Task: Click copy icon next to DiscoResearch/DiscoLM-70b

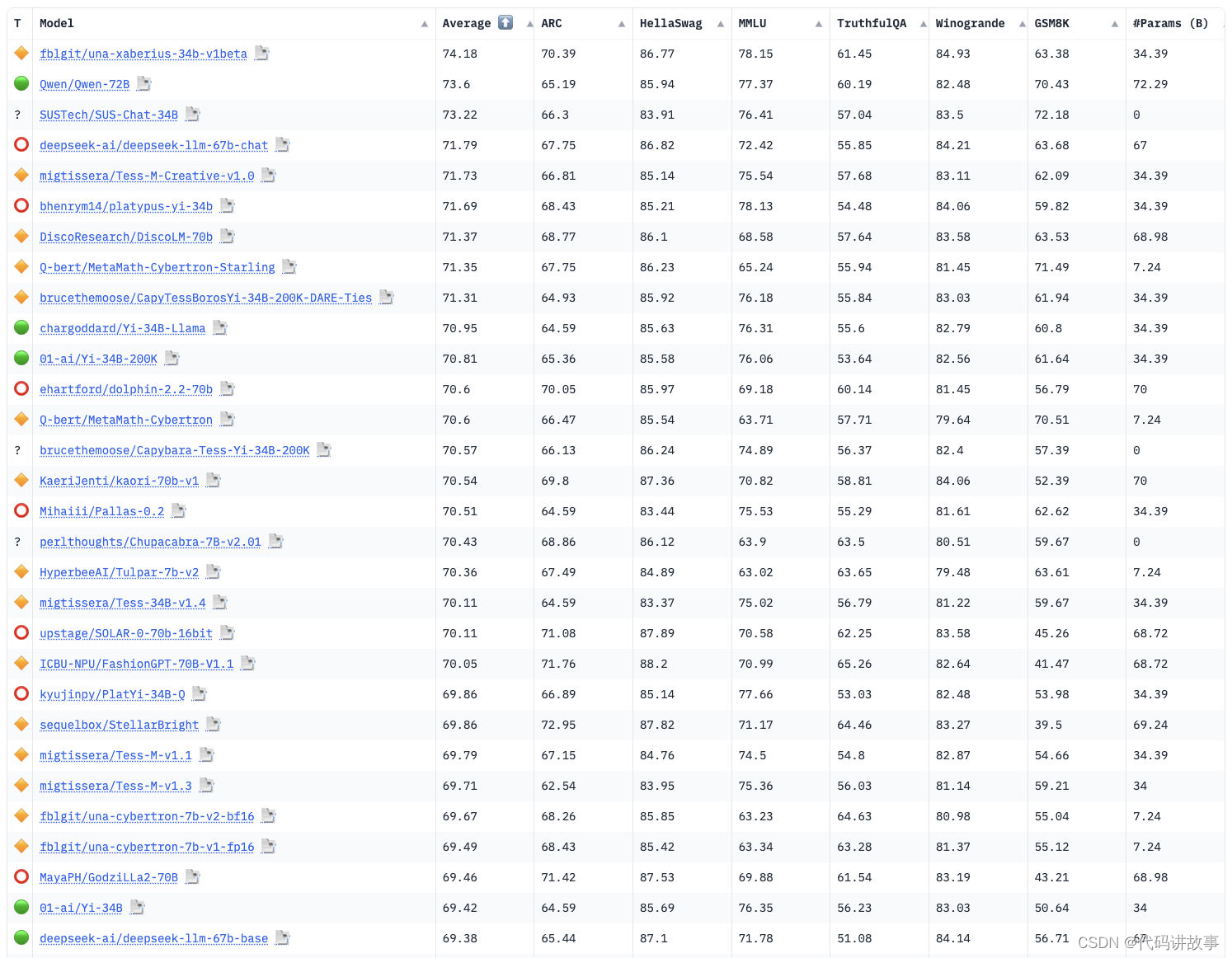Action: (x=228, y=237)
